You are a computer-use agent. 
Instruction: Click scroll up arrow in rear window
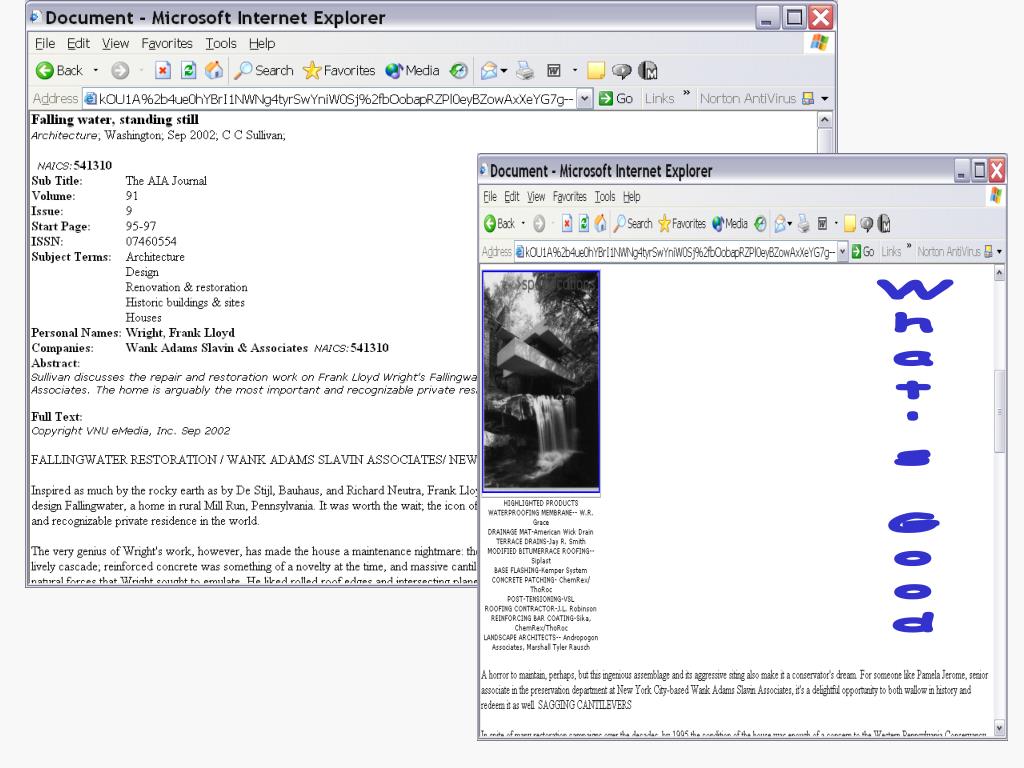(x=824, y=120)
